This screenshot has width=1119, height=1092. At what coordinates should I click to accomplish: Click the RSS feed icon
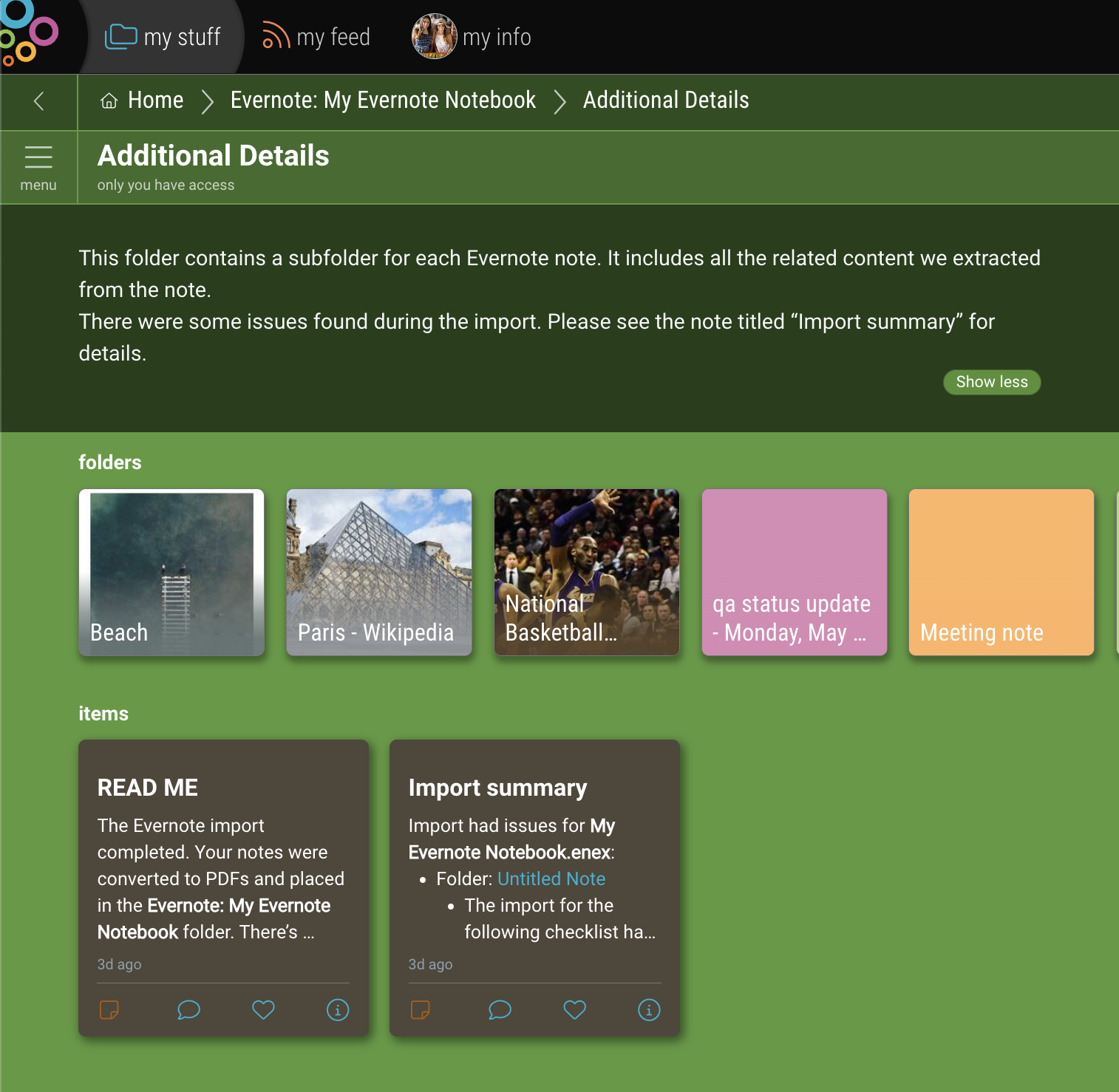[276, 36]
